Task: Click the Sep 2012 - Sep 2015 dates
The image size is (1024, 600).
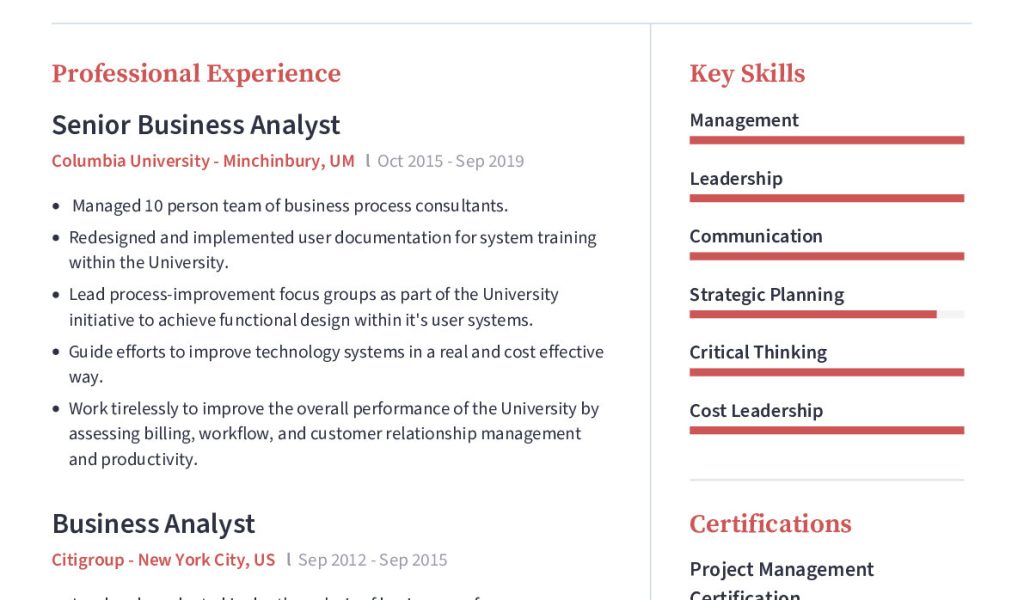Action: [372, 560]
